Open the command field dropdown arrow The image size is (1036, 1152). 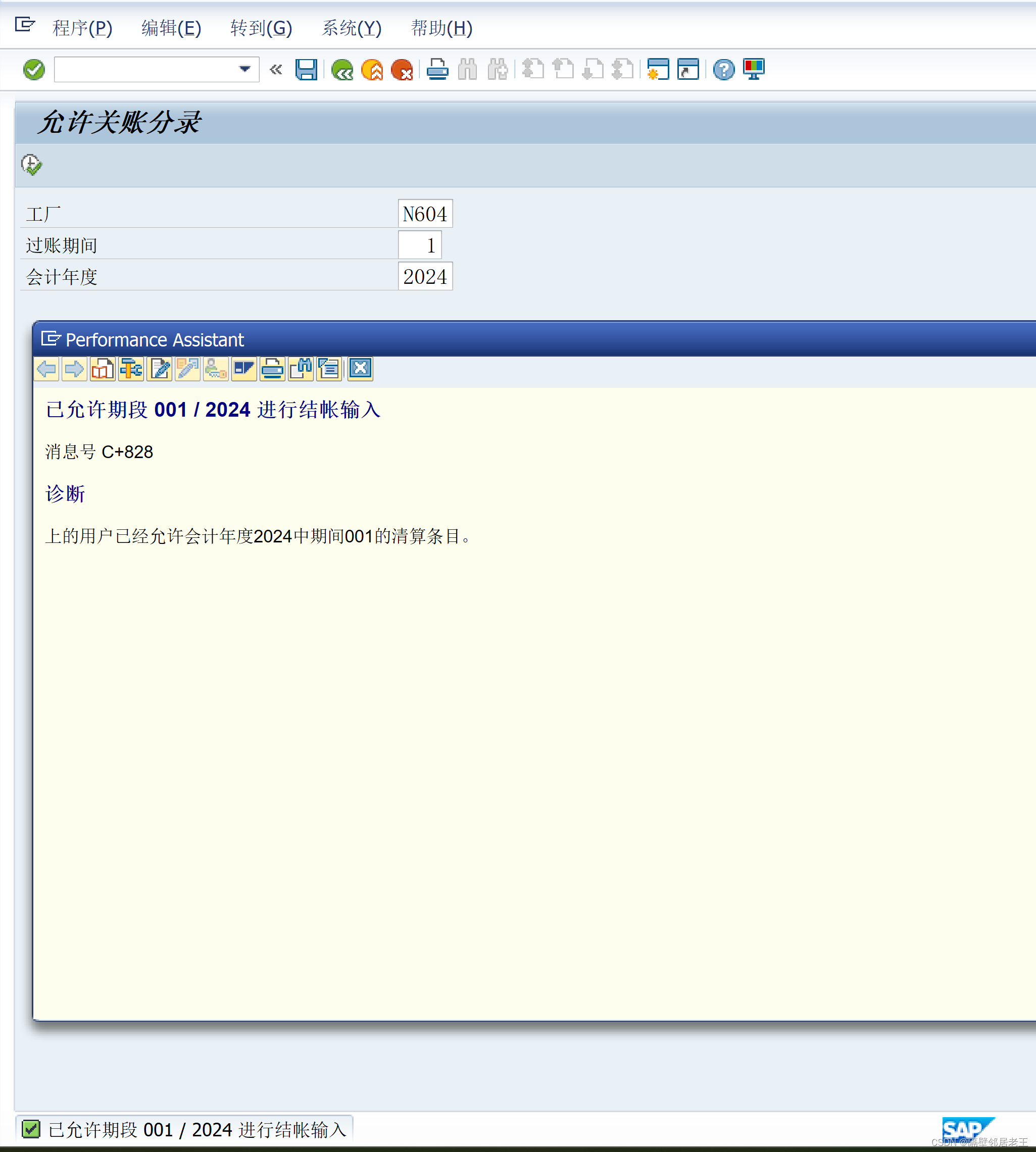(244, 69)
